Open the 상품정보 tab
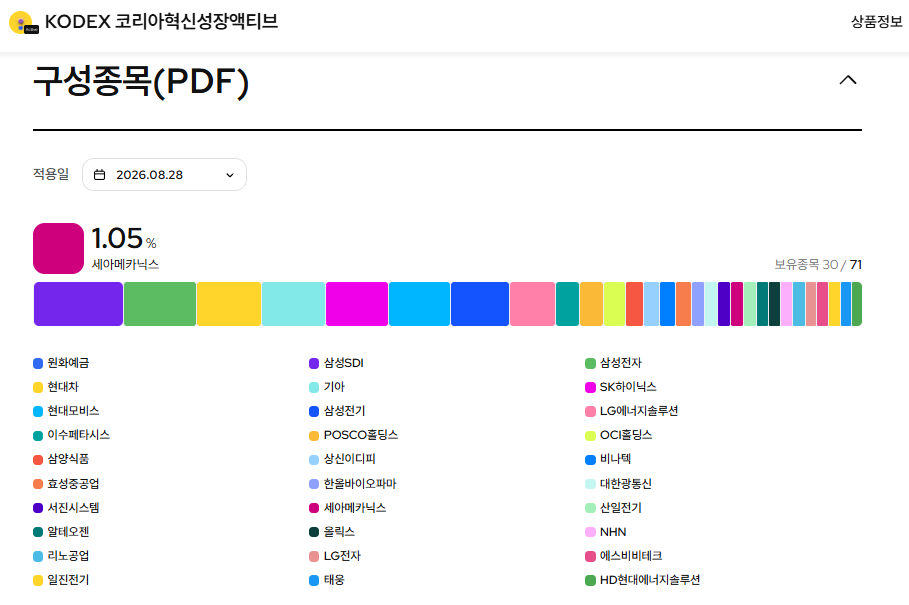 pos(876,21)
